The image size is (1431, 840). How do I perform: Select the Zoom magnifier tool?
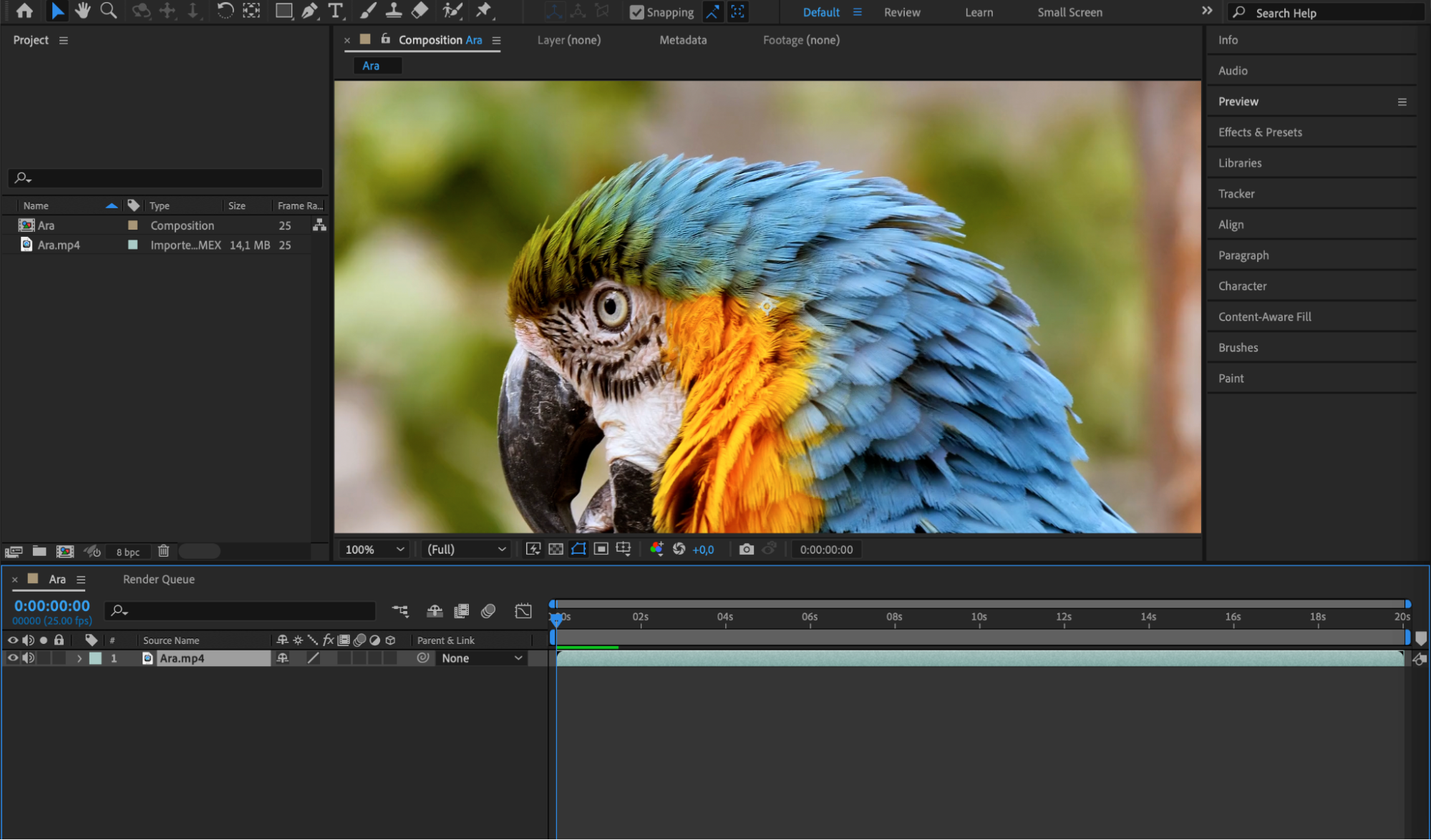click(109, 11)
